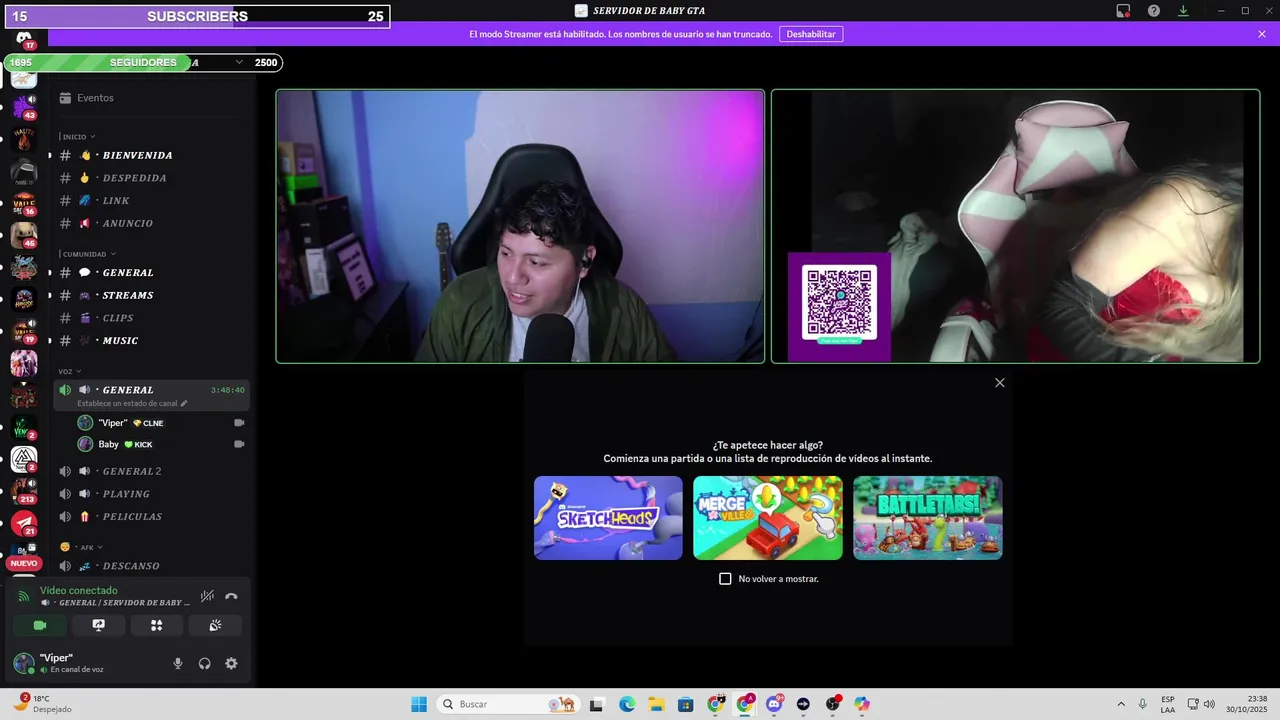Open the server icon with the 43 badge

click(24, 106)
